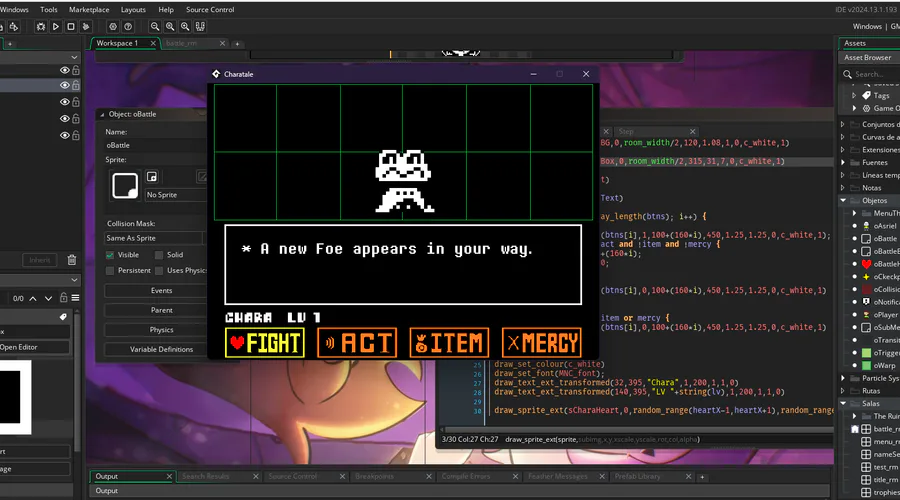Collapse the Salas folder
The image size is (900, 500).
[843, 404]
